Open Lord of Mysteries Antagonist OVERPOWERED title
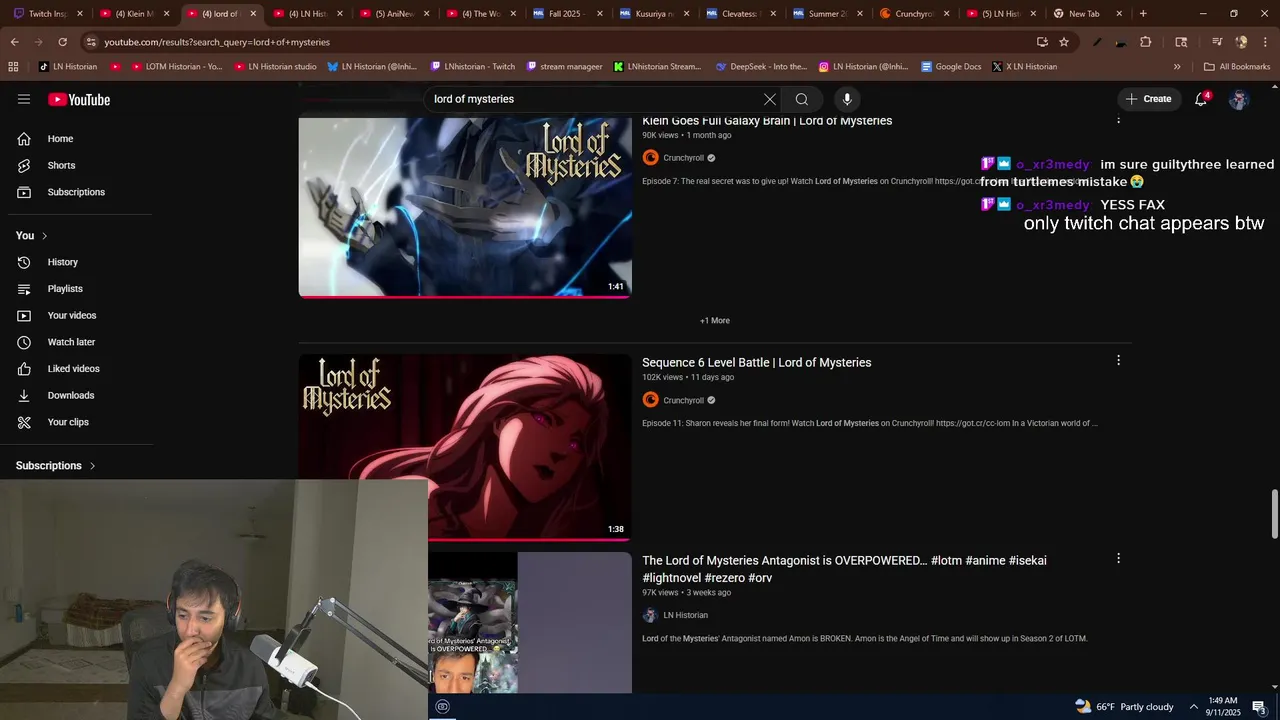This screenshot has height=720, width=1280. coord(844,569)
